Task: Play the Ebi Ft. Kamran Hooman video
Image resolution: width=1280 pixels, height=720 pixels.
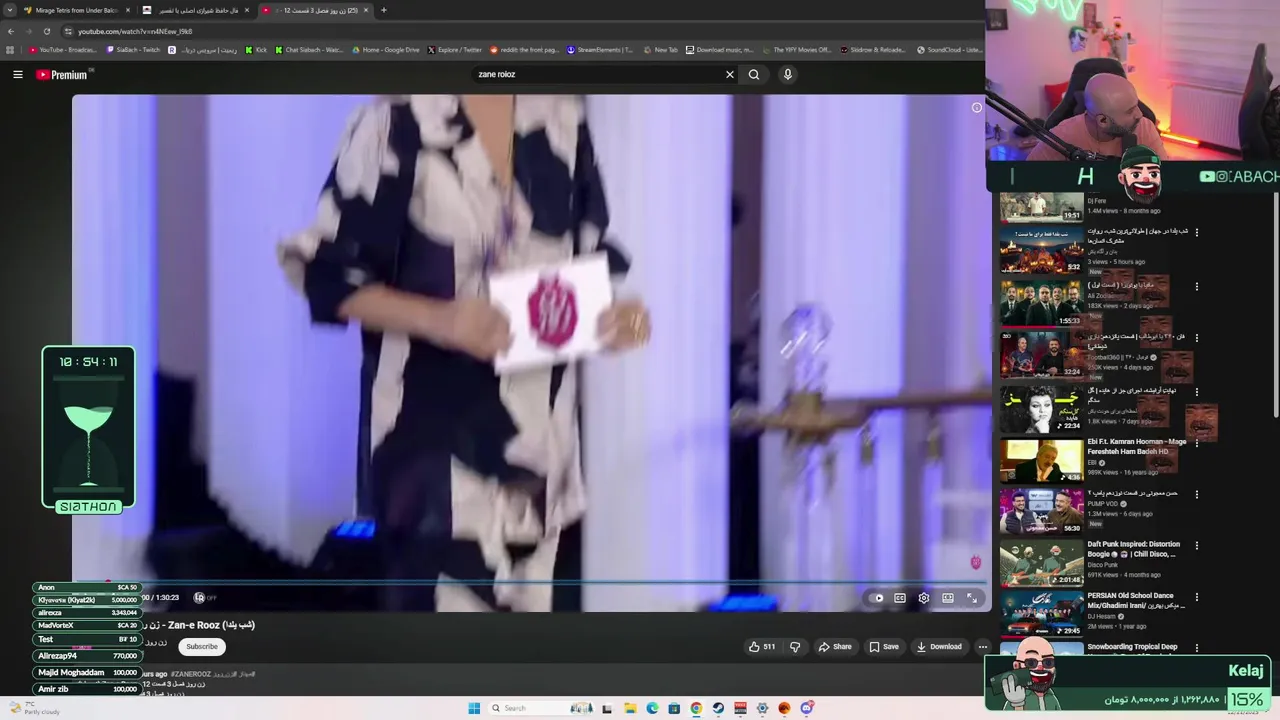Action: (1041, 461)
